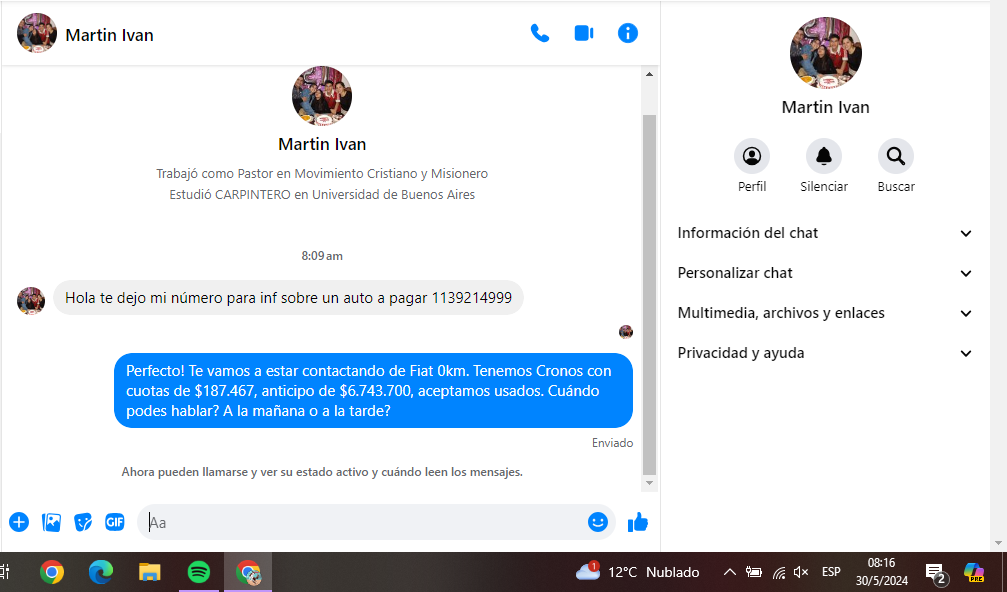Image resolution: width=1007 pixels, height=592 pixels.
Task: Expand Multimedia, archivos y enlaces section
Action: [825, 313]
